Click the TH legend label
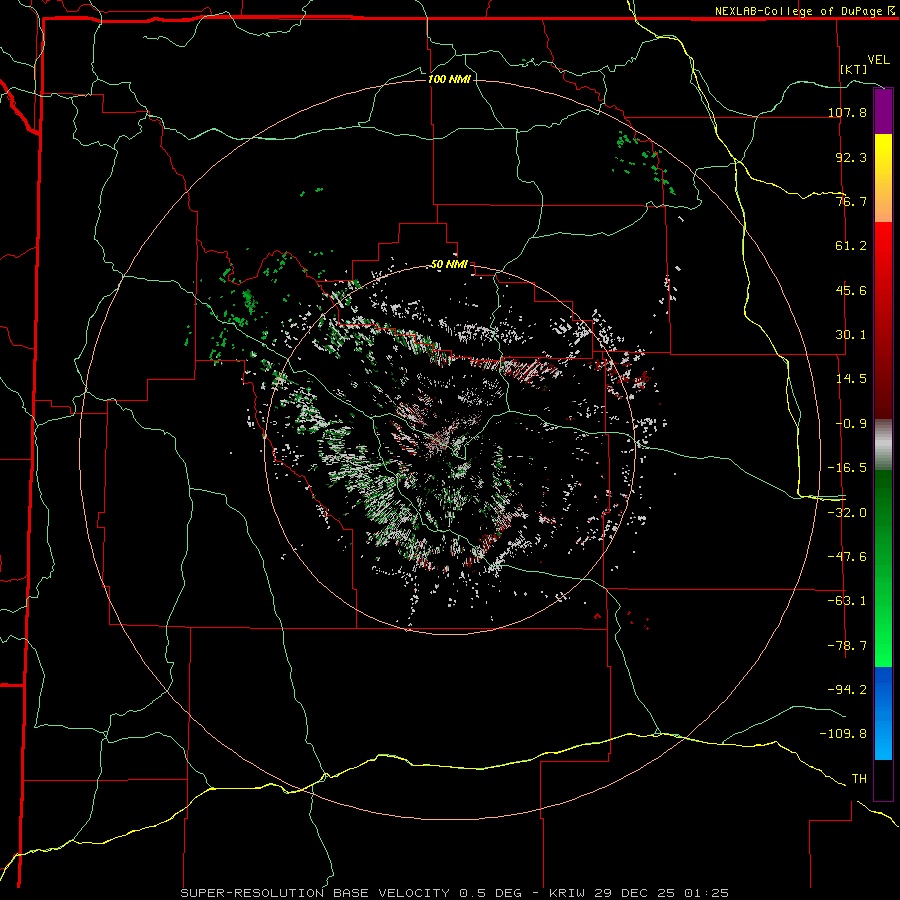 coord(859,779)
